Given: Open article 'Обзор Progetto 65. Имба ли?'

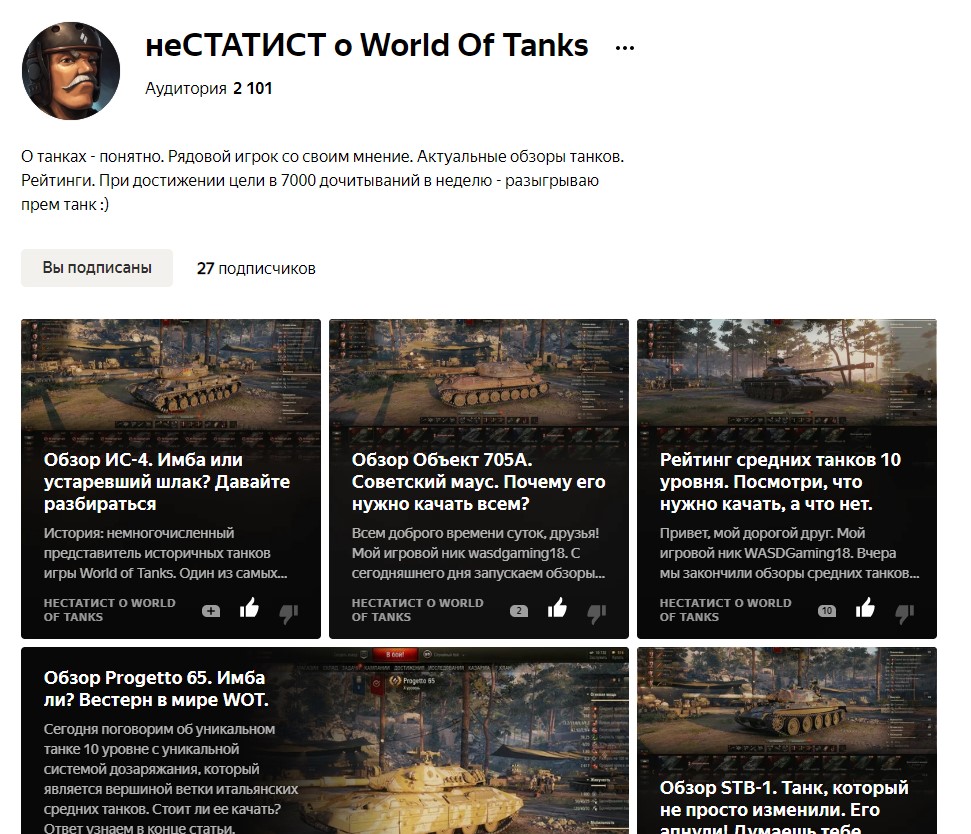Looking at the screenshot, I should click(x=155, y=688).
